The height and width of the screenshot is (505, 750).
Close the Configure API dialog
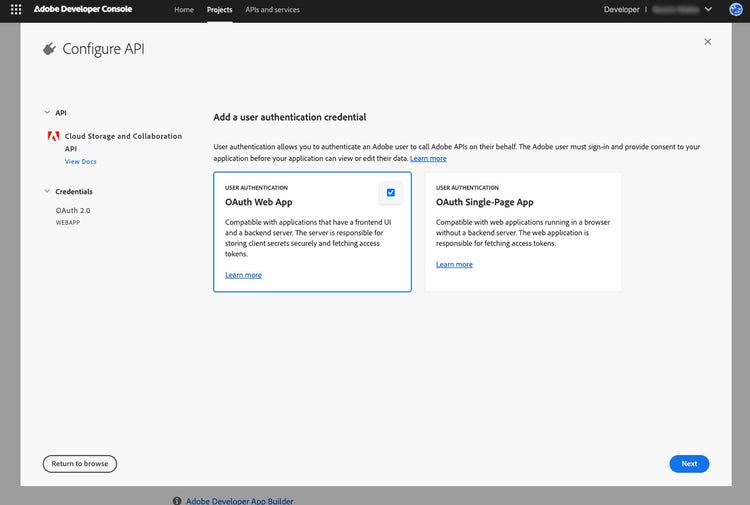(707, 42)
